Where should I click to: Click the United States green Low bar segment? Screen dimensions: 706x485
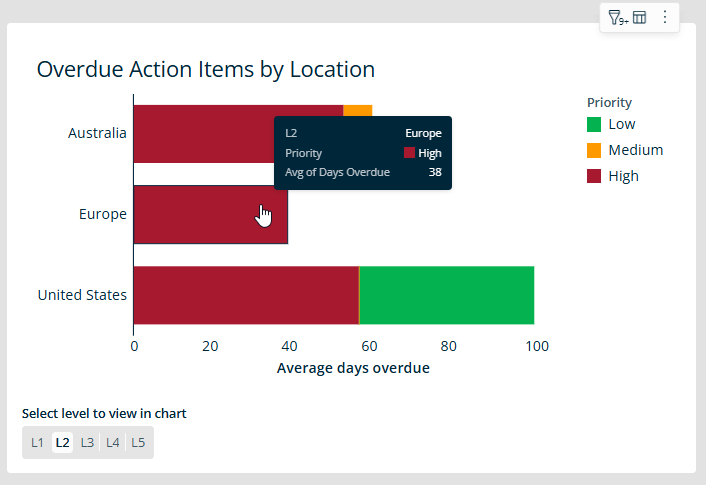446,295
